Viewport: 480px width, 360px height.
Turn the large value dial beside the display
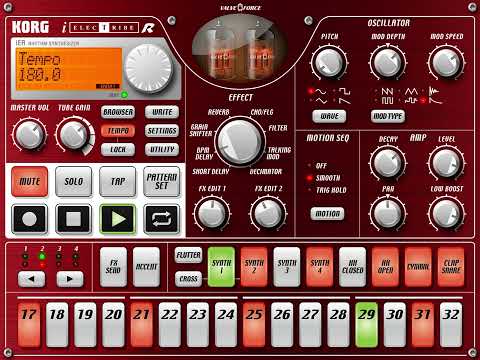149,68
